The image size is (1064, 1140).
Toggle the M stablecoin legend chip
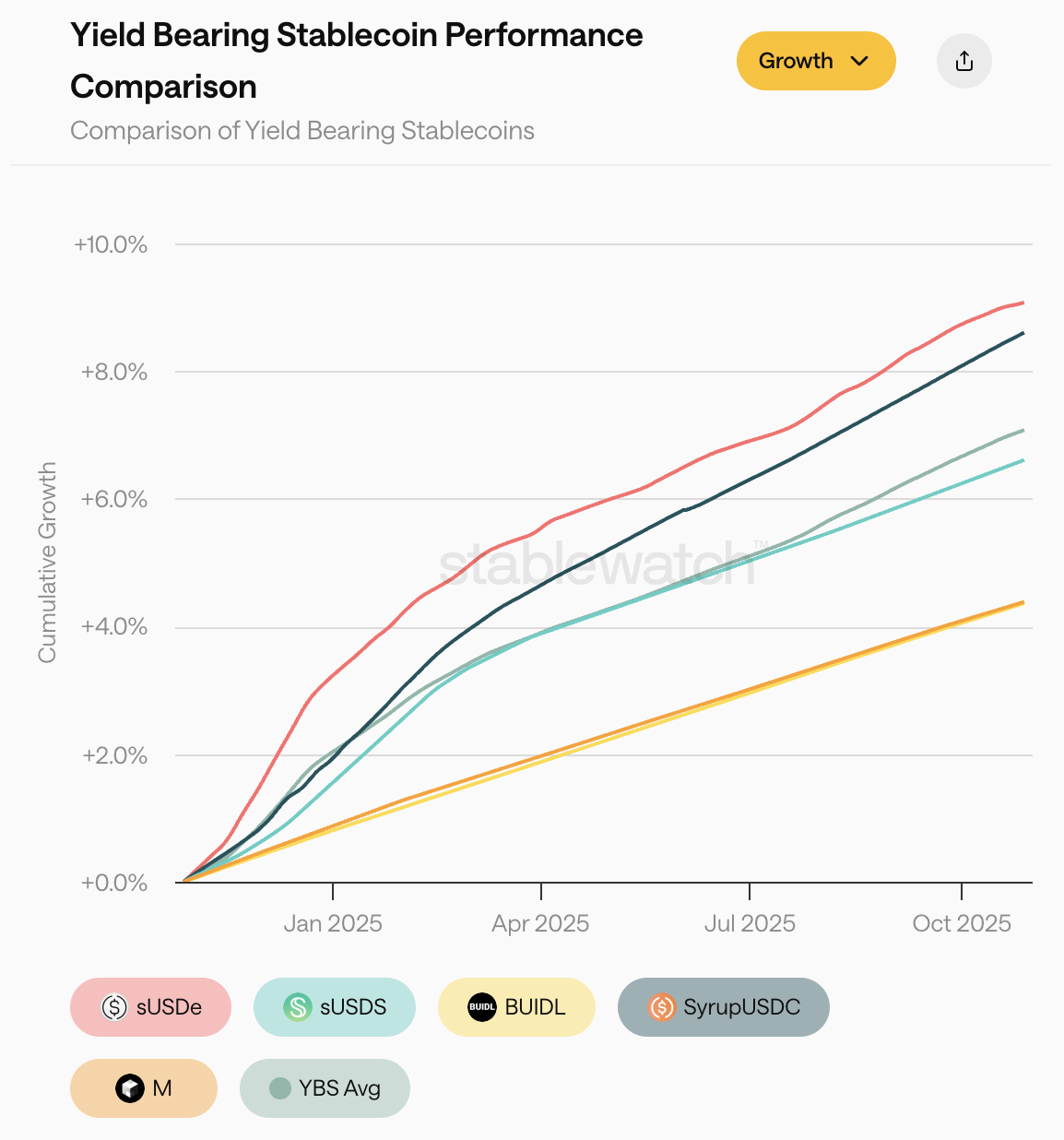pos(144,1087)
